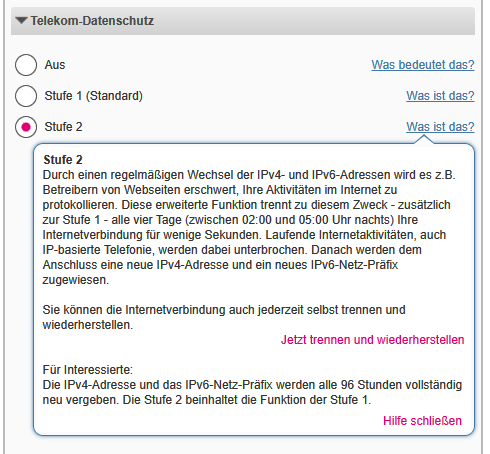490x454 pixels.
Task: Open Was ist das? beside Stufe 1
Action: (x=440, y=96)
